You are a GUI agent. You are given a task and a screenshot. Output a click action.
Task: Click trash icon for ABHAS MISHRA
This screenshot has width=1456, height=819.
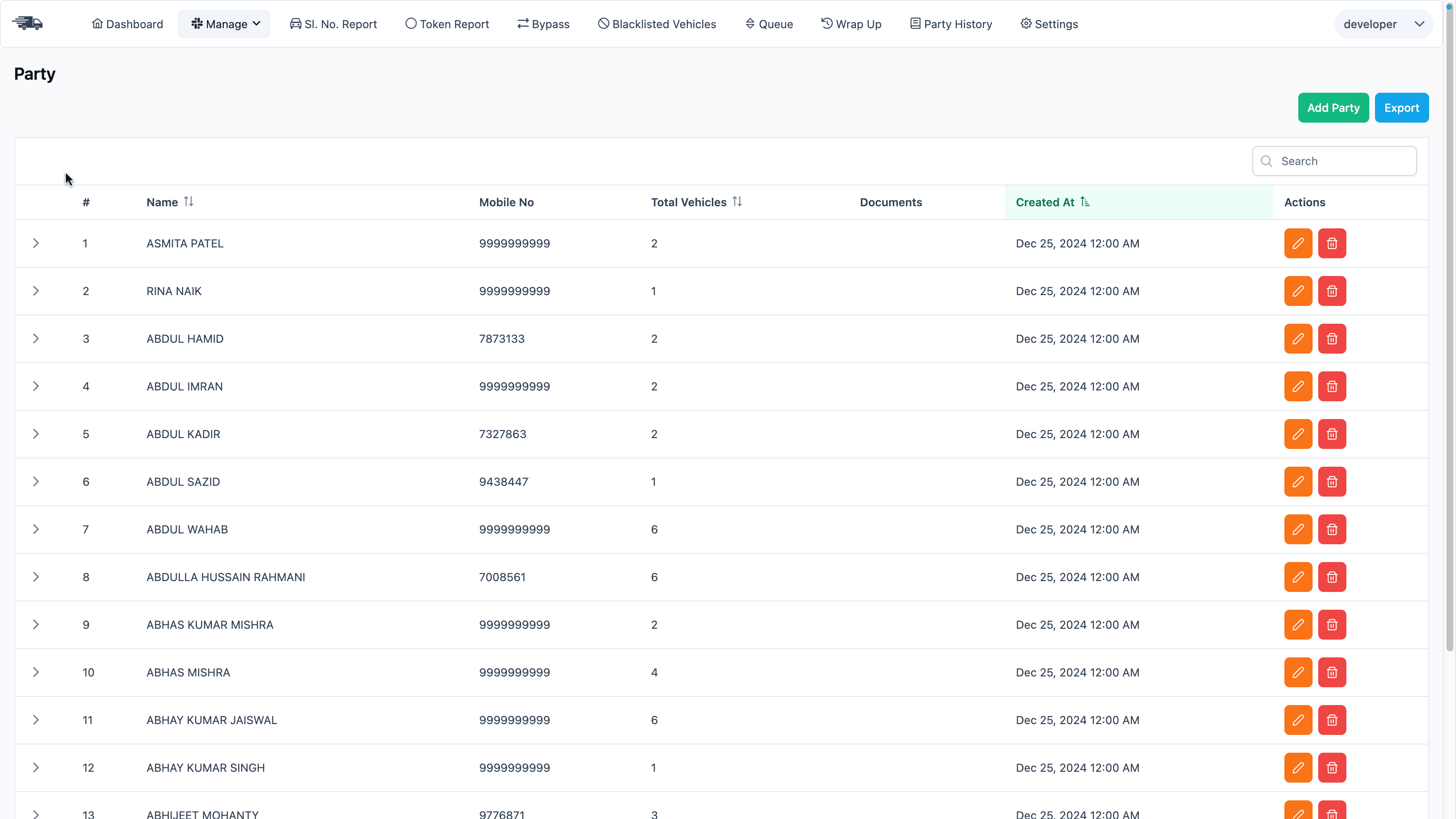point(1332,673)
